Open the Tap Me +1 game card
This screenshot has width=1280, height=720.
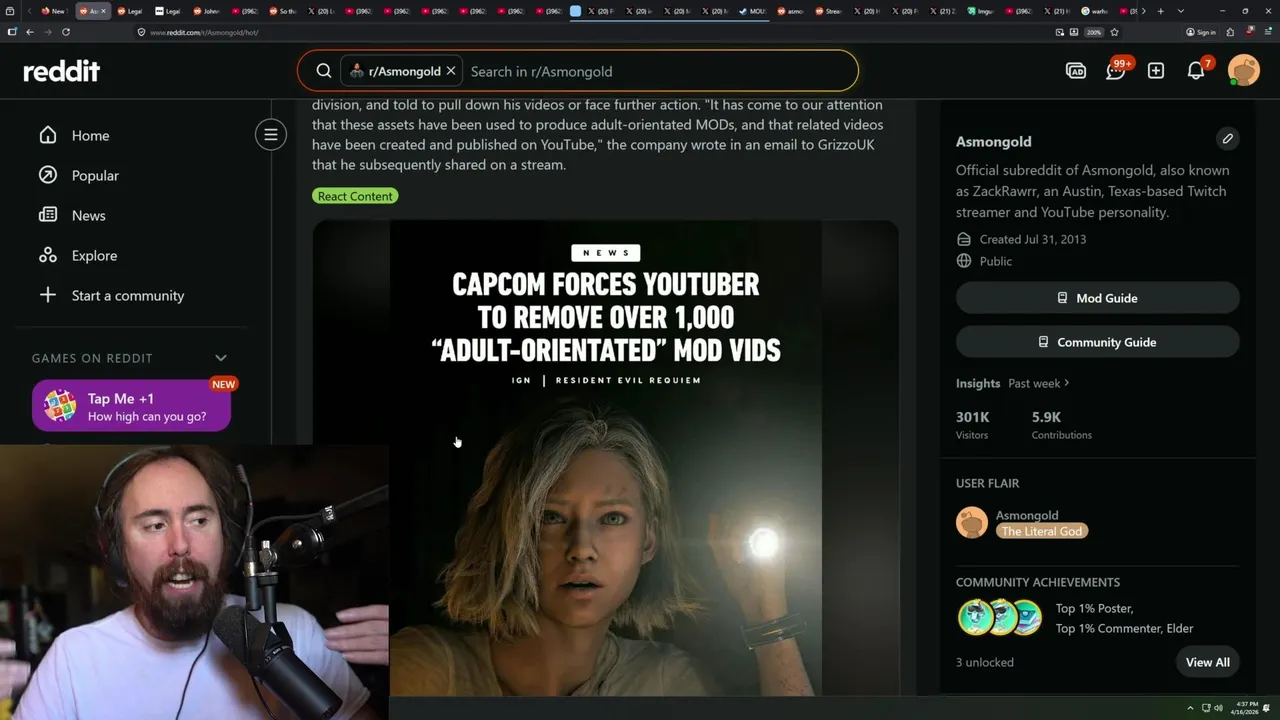pos(131,406)
